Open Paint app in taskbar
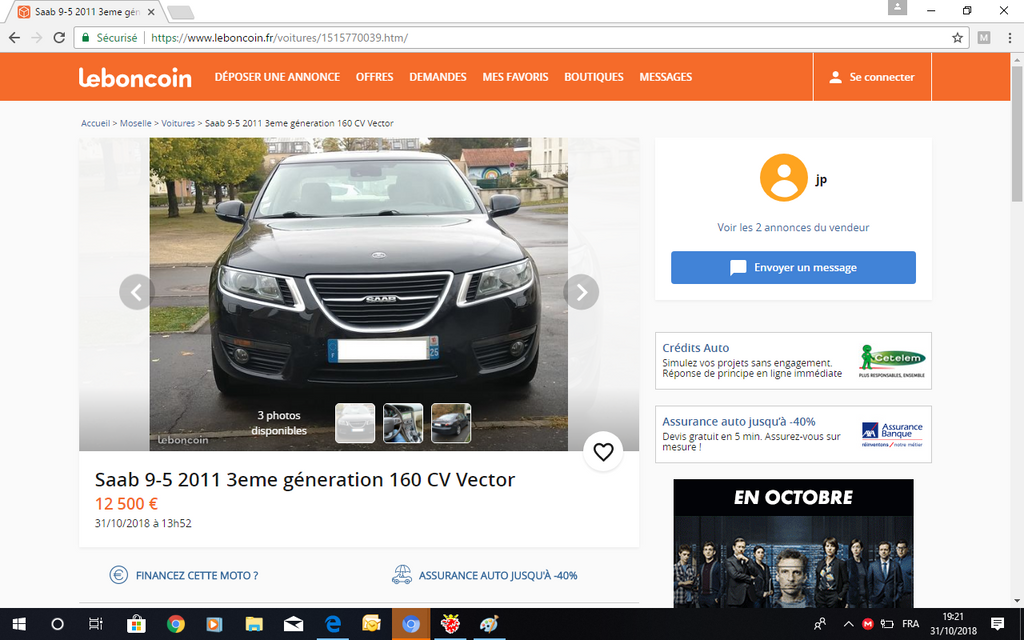The image size is (1024, 640). (x=489, y=624)
